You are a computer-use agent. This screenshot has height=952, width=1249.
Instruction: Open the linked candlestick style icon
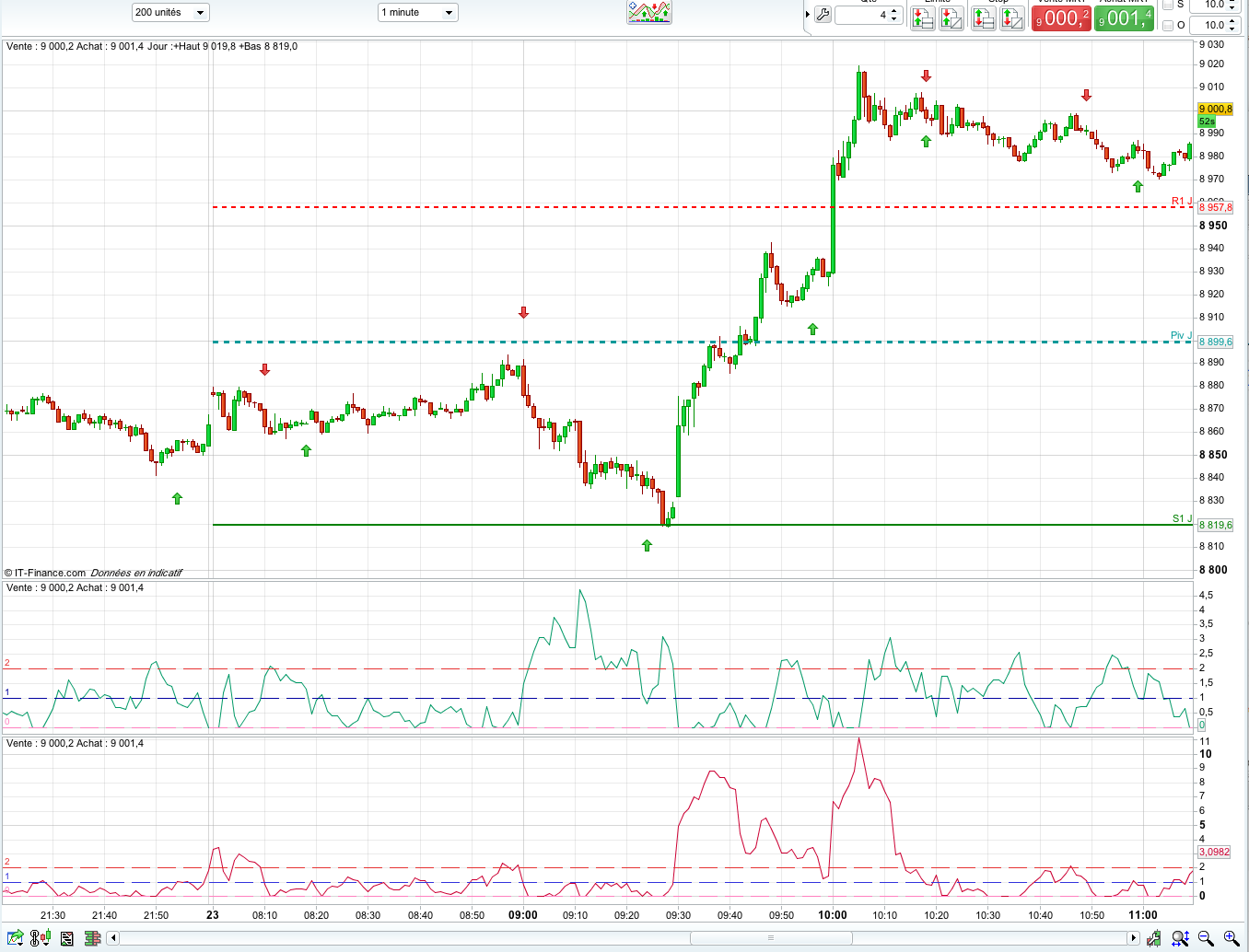click(41, 938)
